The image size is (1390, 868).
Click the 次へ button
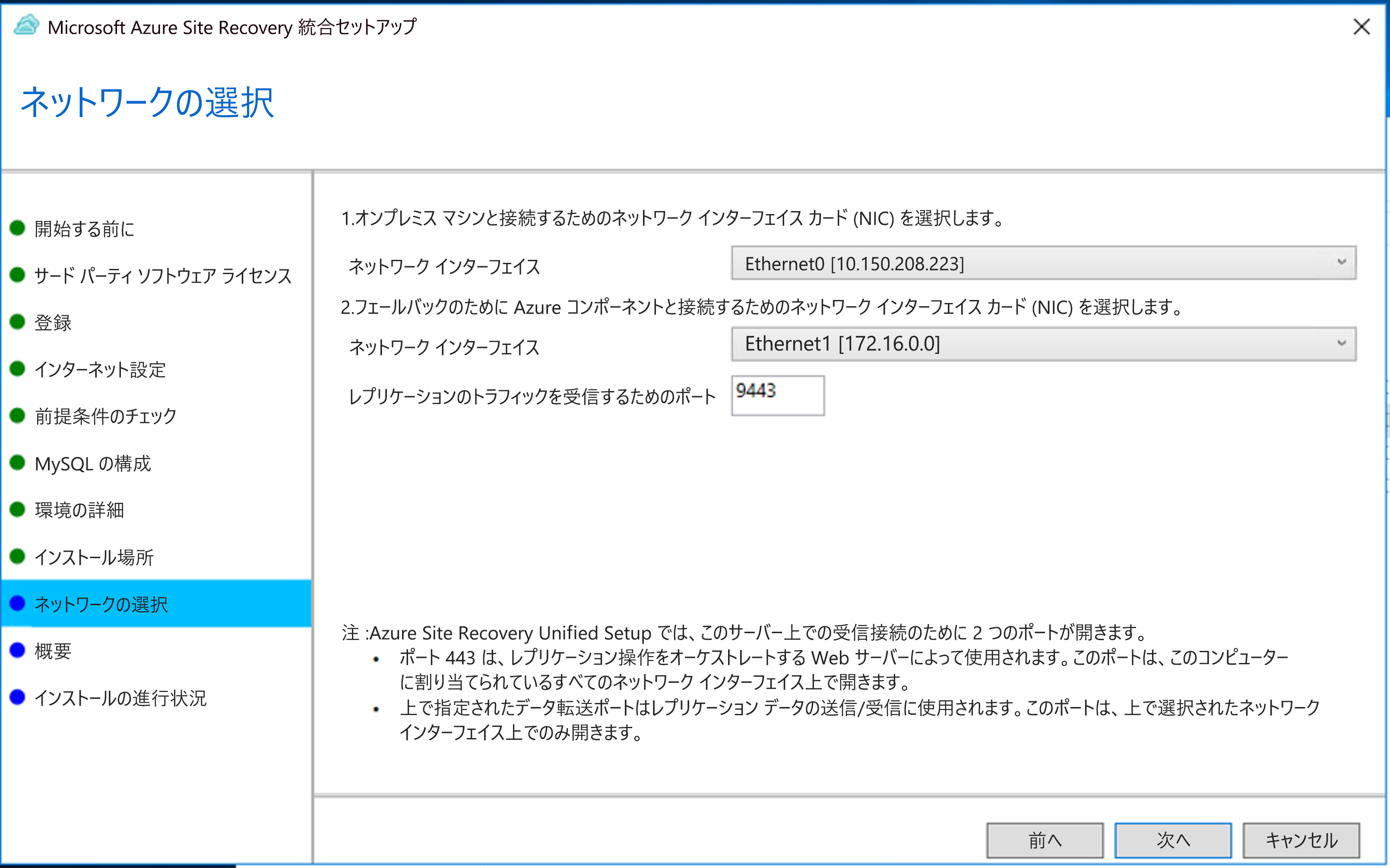(1173, 840)
